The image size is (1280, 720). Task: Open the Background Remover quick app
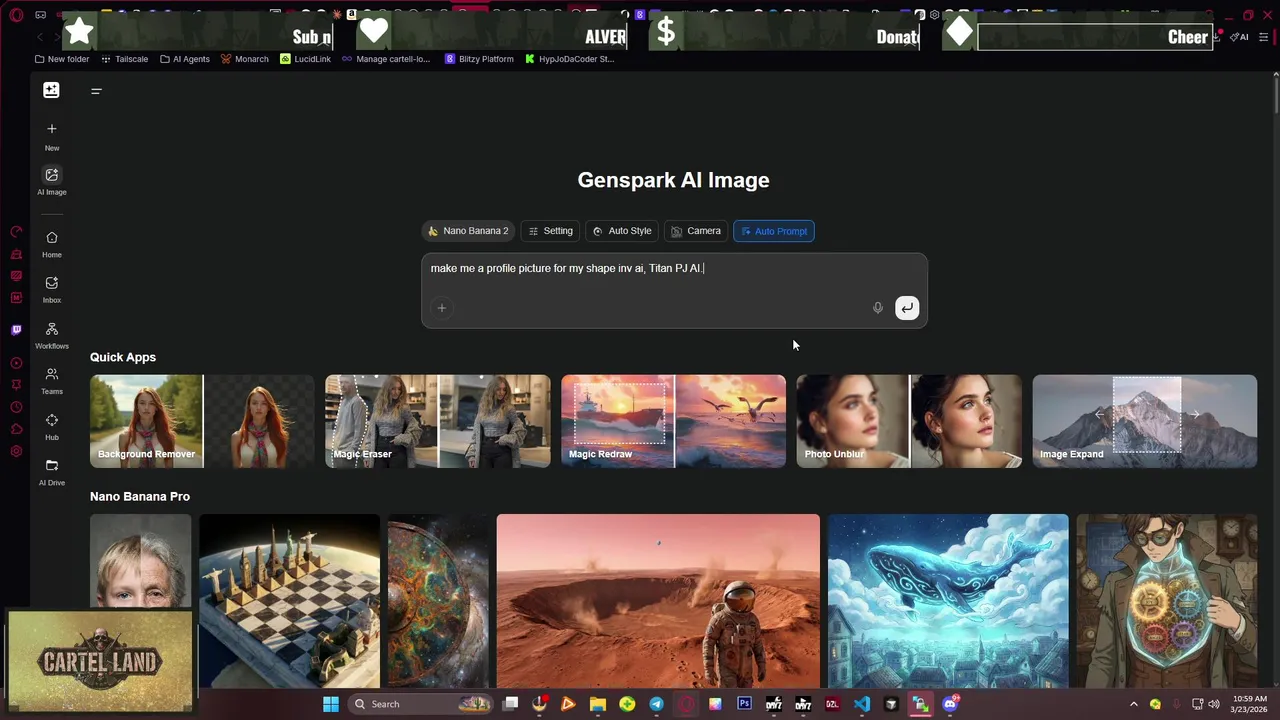click(202, 421)
